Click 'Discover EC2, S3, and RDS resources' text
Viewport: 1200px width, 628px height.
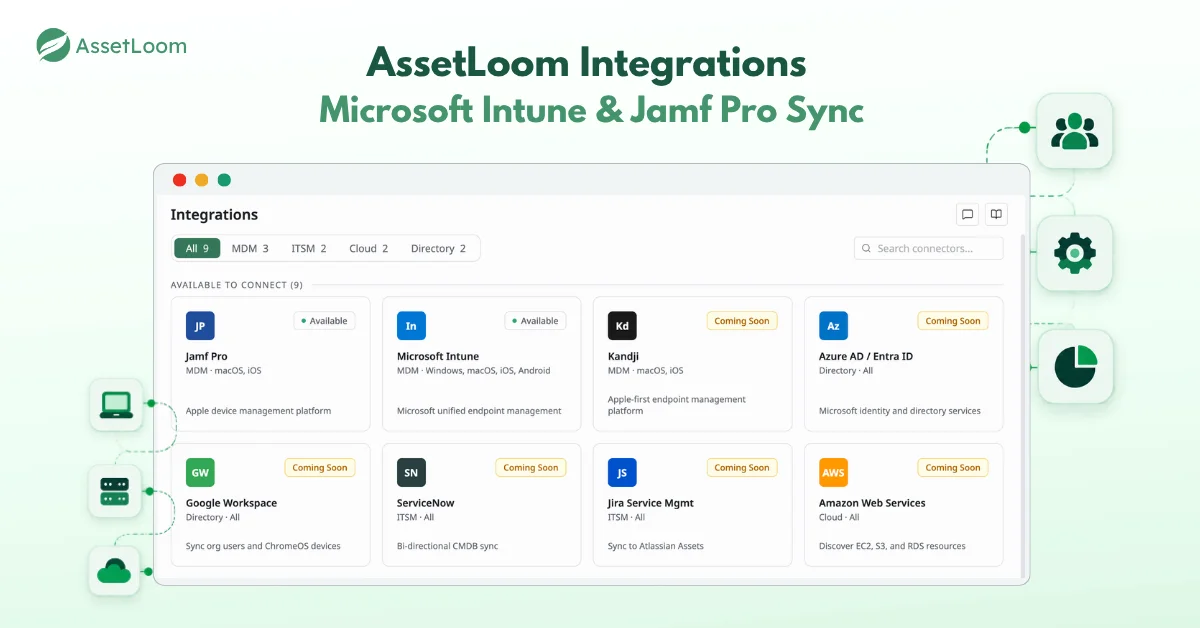(892, 546)
